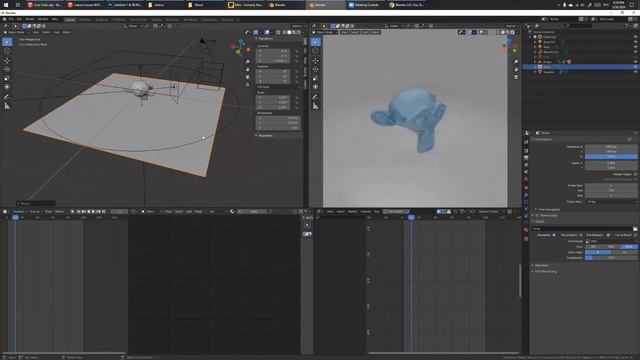Set color depth to 16
640x360 pixels.
point(624,252)
